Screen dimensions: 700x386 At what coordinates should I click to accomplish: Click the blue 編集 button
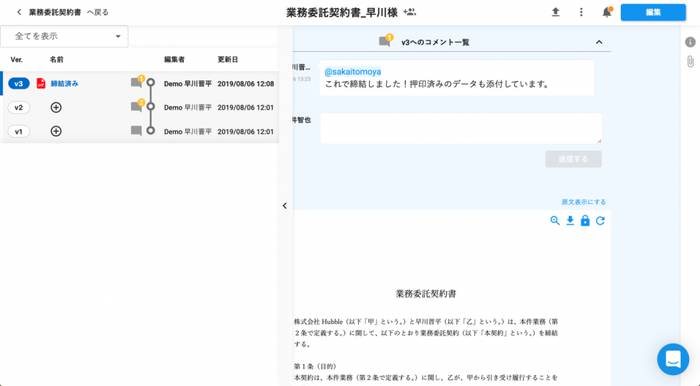pyautogui.click(x=653, y=12)
